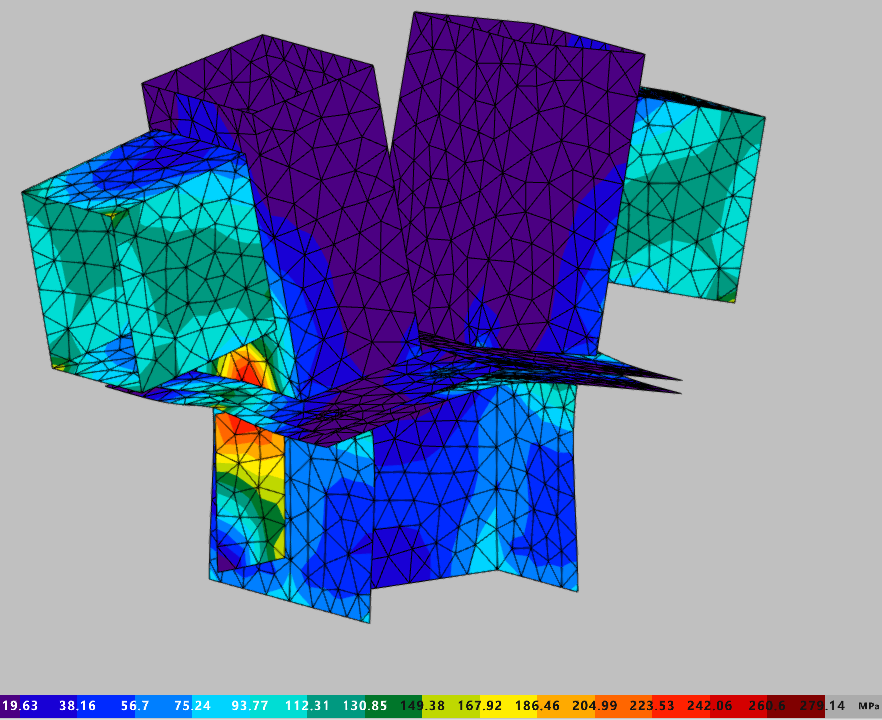Click the 242.06 red legend segment
This screenshot has width=882, height=720.
tap(710, 706)
